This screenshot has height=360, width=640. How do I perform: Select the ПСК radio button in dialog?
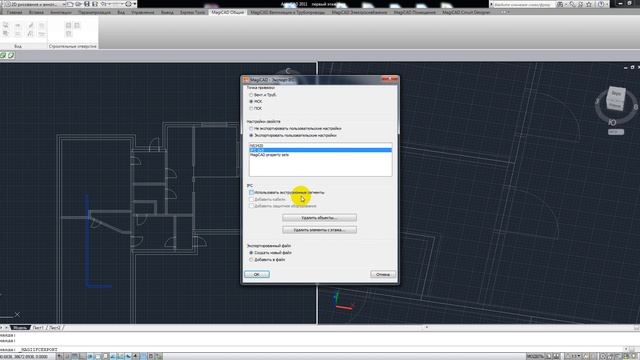tap(251, 109)
